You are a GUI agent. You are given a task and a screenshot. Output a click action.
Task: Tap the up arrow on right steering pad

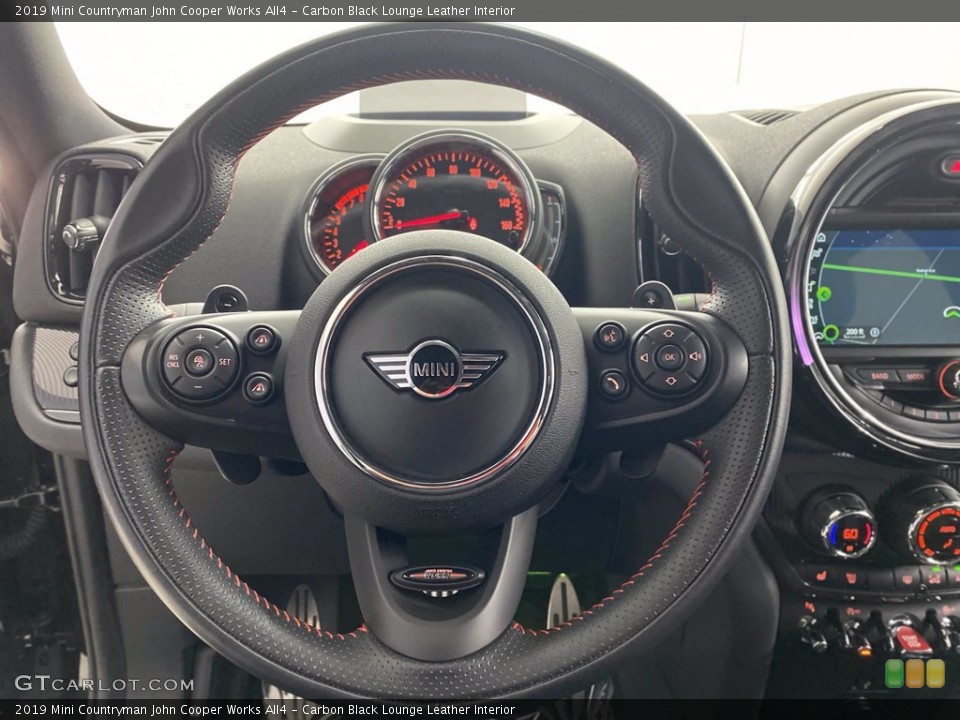[x=668, y=334]
